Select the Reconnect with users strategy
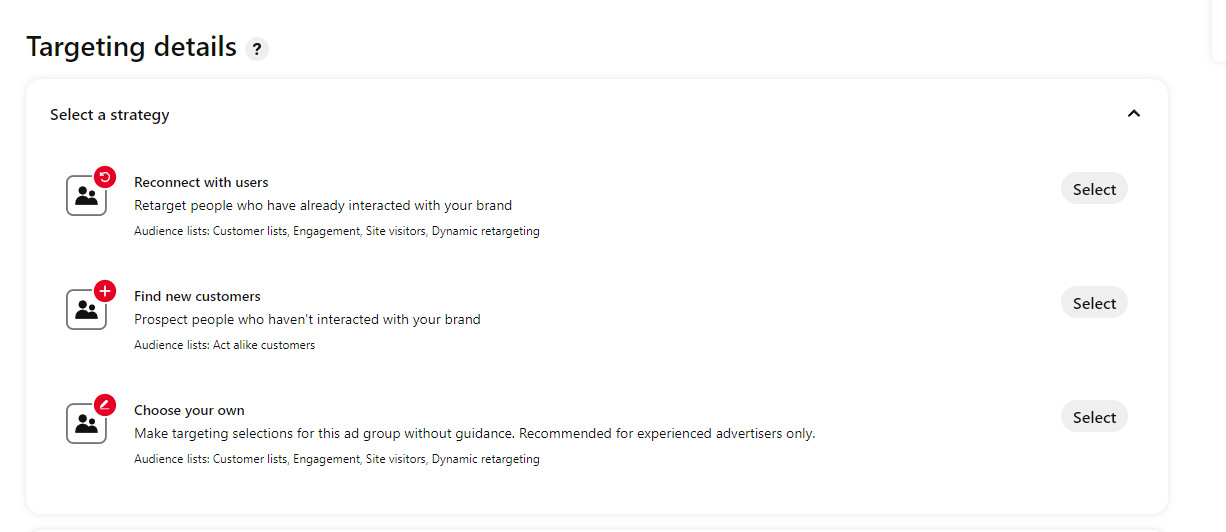This screenshot has height=532, width=1226. click(x=1094, y=189)
